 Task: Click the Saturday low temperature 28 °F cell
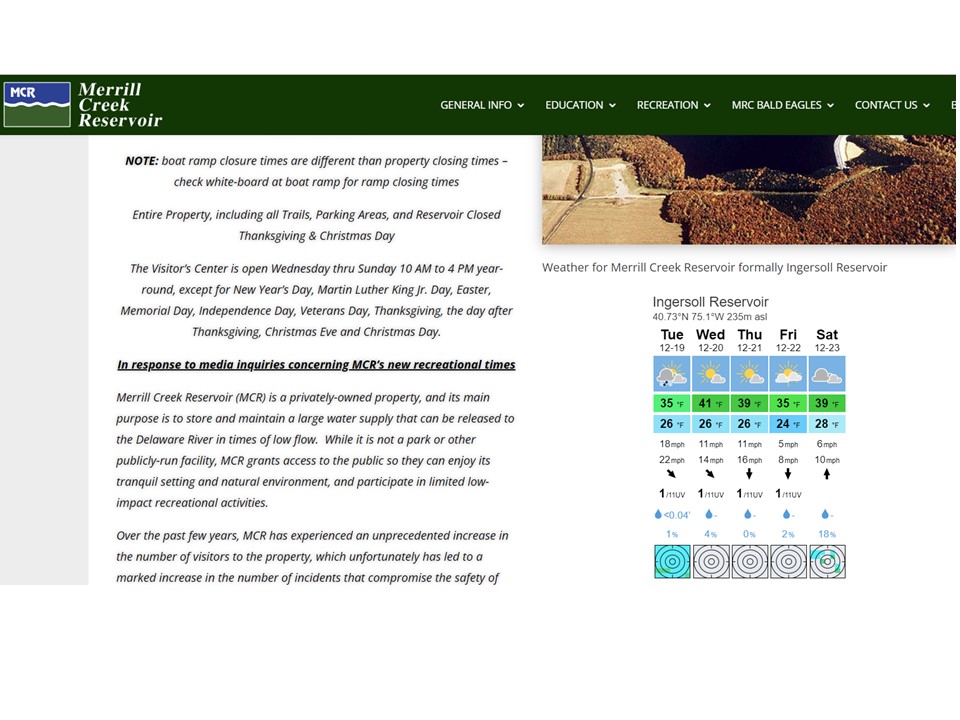(x=827, y=424)
